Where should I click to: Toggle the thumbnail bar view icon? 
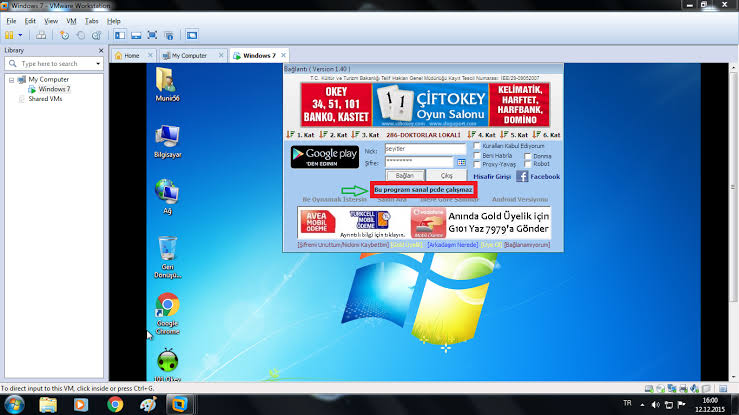point(136,35)
